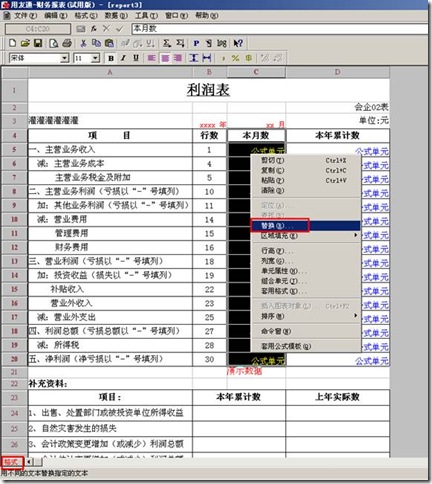Open print preview icon
Viewport: 432px width, 484px height.
[53, 43]
